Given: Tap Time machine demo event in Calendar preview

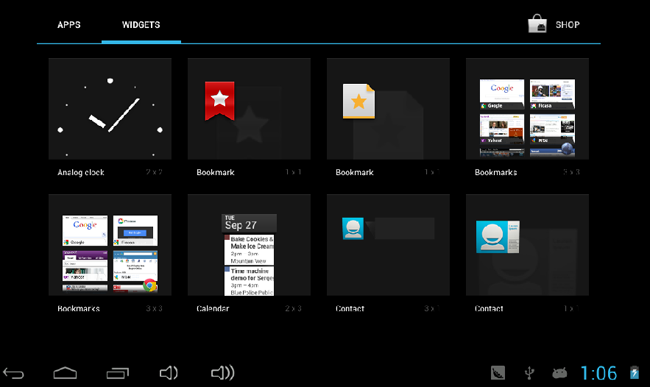Looking at the screenshot, I should [249, 281].
